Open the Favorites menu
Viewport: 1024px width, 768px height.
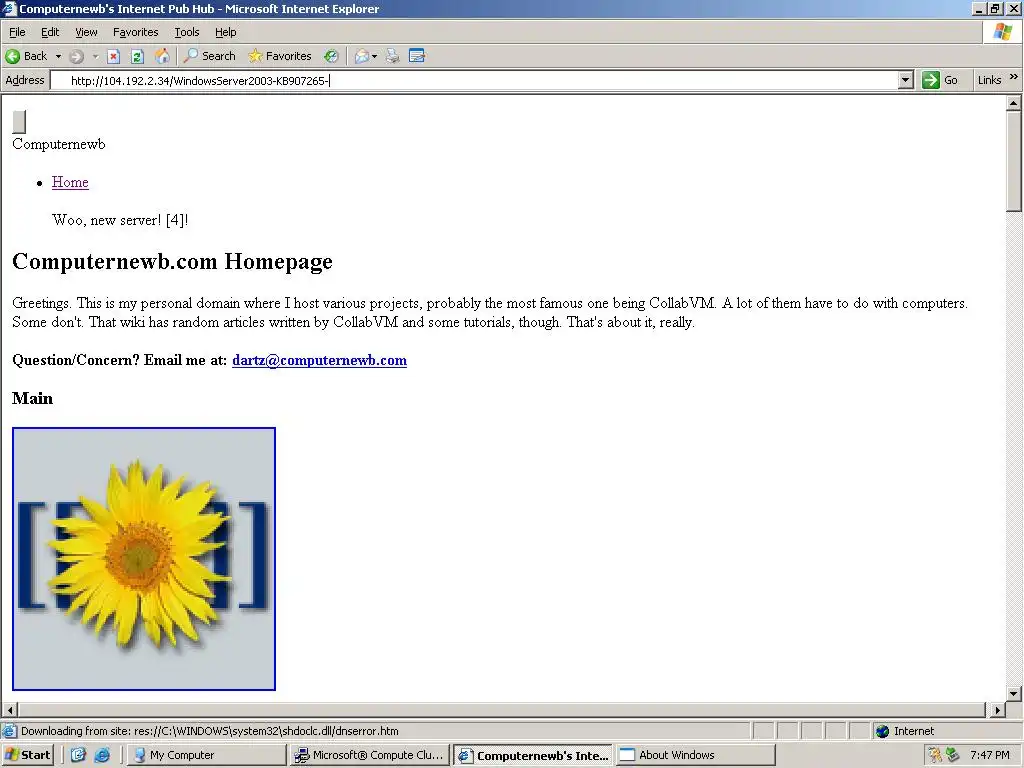[x=135, y=32]
